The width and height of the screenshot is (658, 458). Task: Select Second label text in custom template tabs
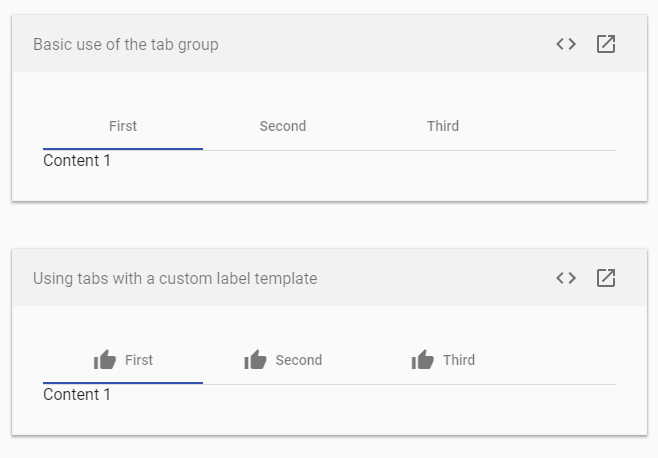pyautogui.click(x=299, y=360)
